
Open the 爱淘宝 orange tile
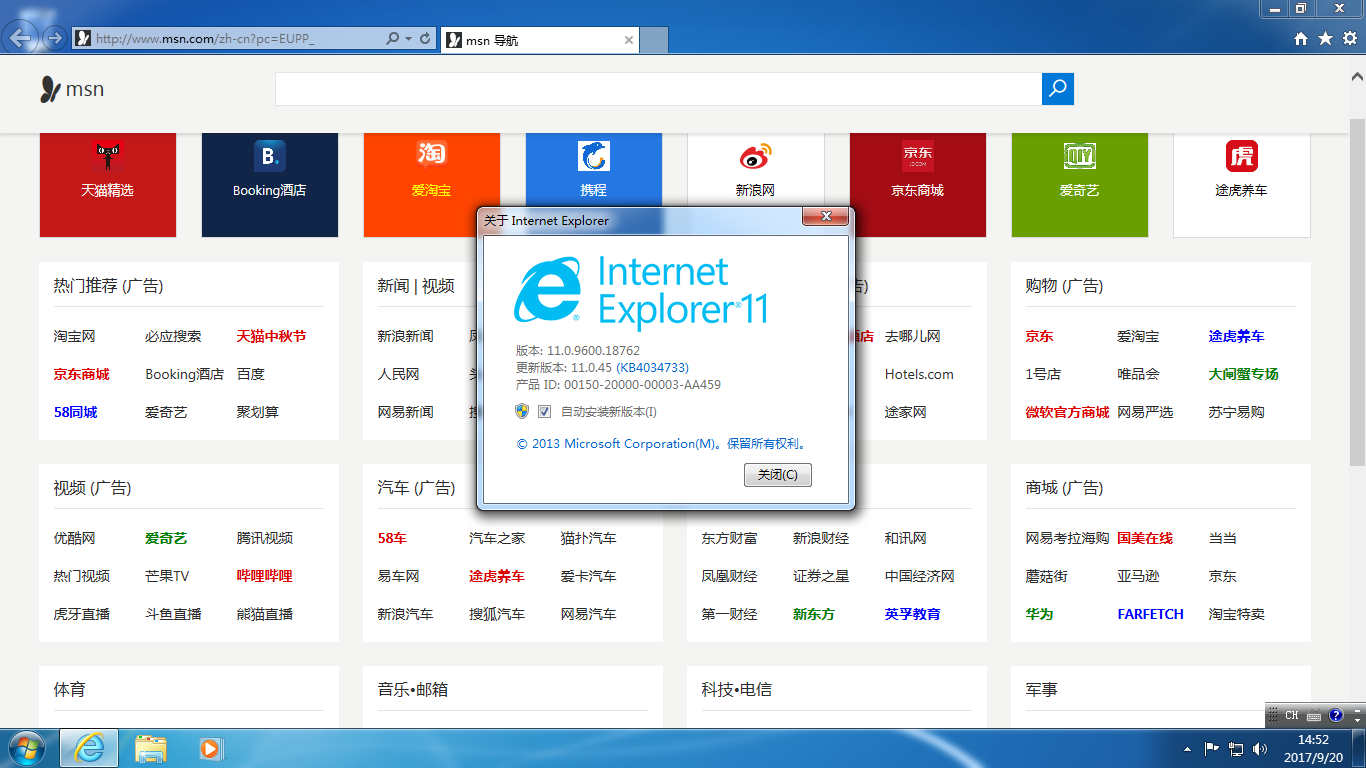432,185
